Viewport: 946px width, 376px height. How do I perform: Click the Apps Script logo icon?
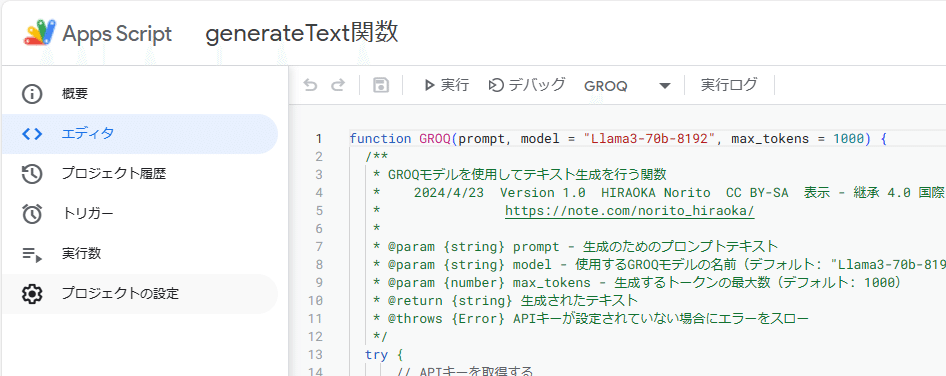coord(40,33)
